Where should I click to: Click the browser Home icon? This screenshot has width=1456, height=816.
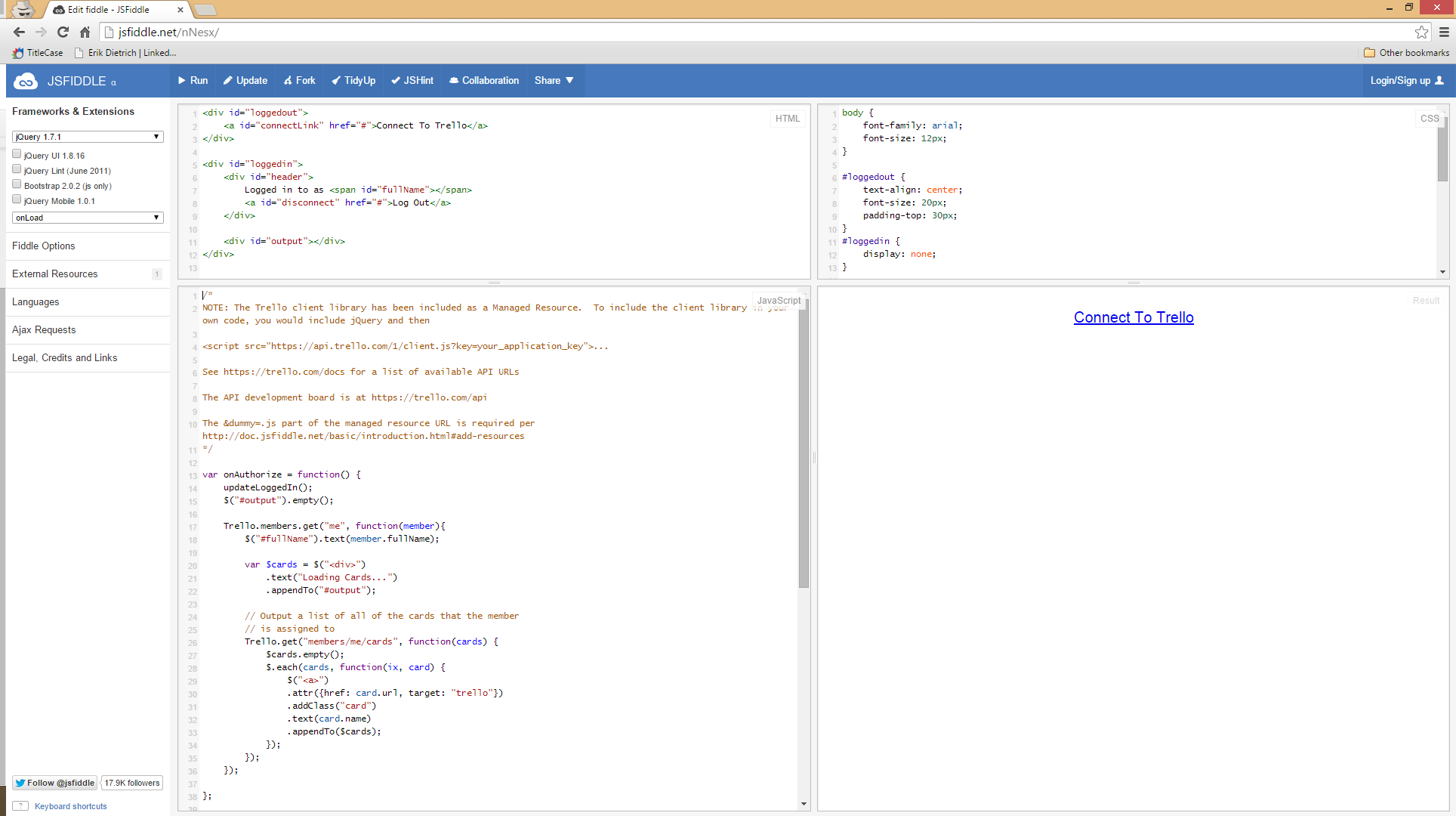tap(85, 32)
